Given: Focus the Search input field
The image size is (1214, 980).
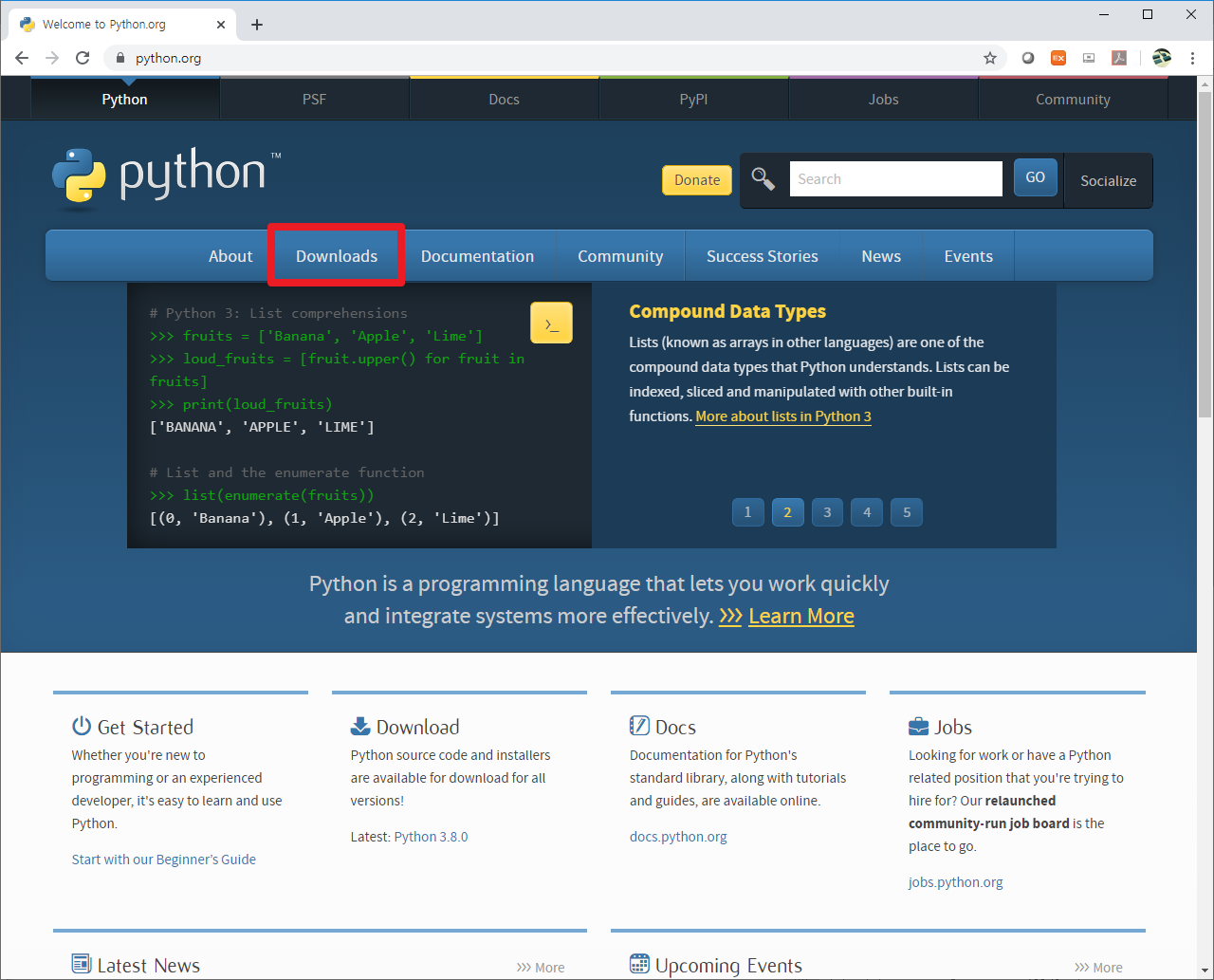Looking at the screenshot, I should coord(896,178).
